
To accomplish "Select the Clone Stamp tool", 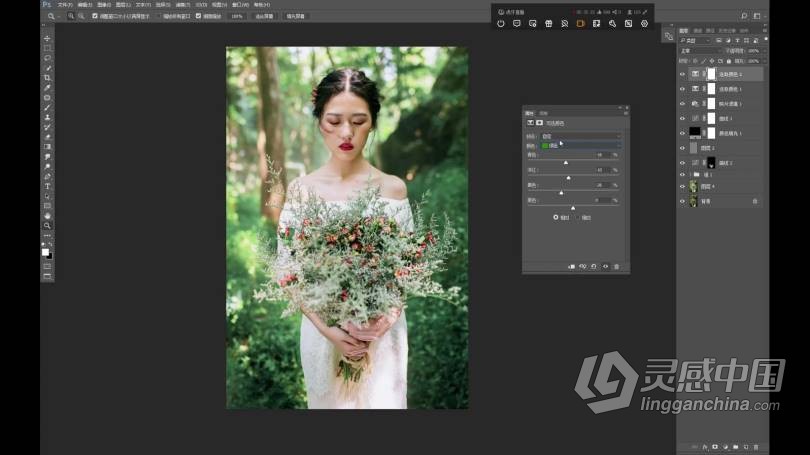I will coord(47,117).
